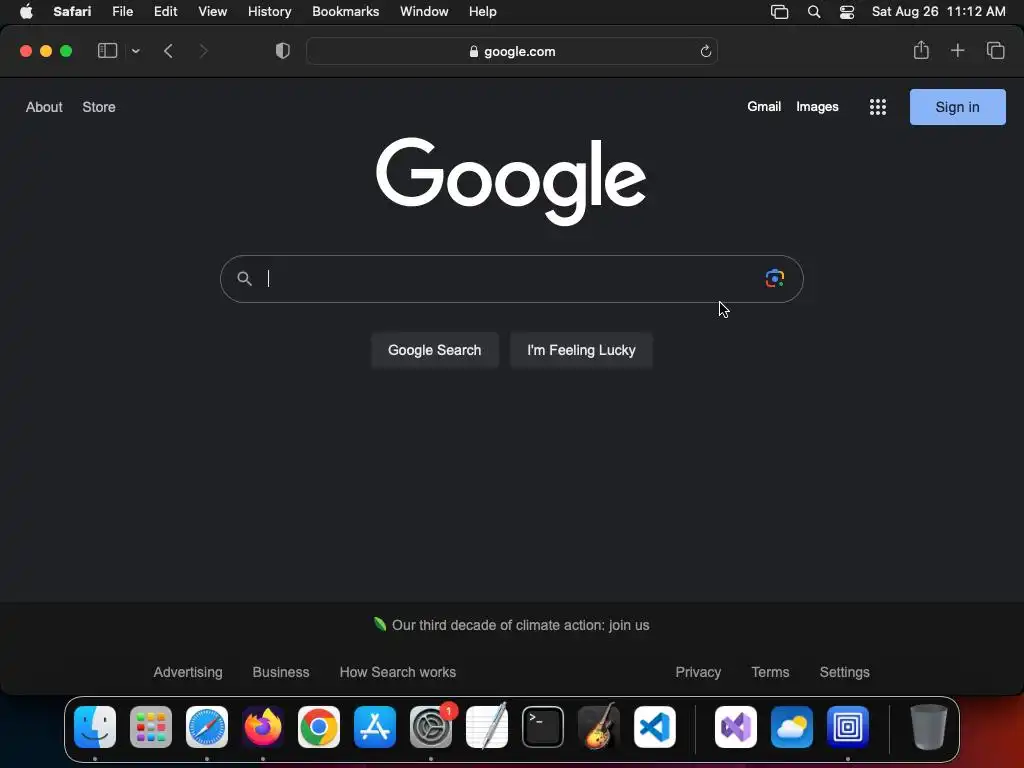1024x768 pixels.
Task: Open the View menu
Action: tap(213, 12)
